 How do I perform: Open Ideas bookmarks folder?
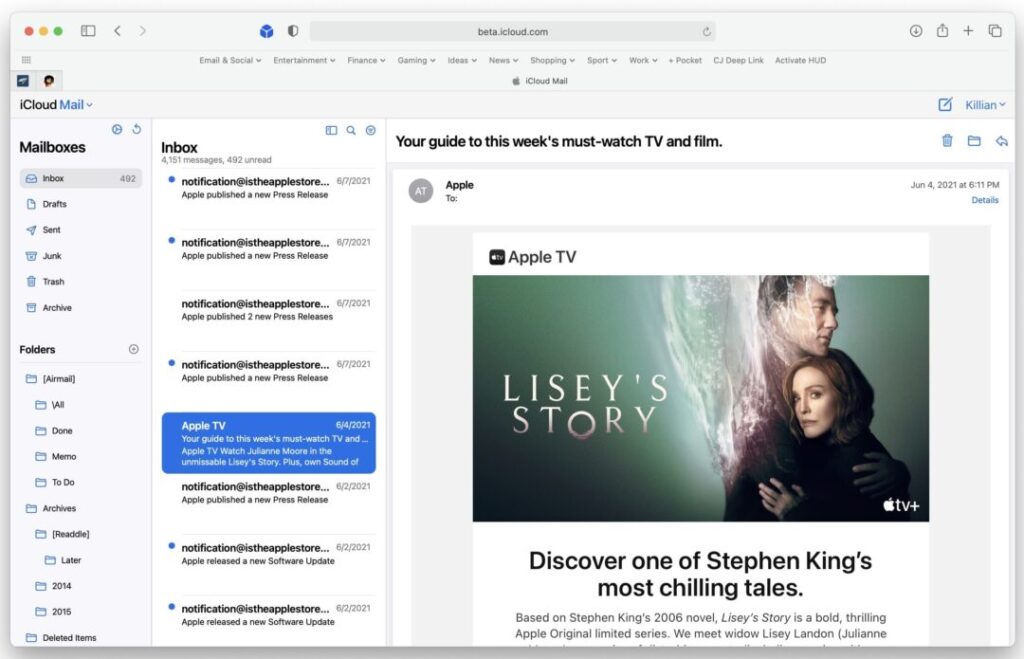point(462,60)
